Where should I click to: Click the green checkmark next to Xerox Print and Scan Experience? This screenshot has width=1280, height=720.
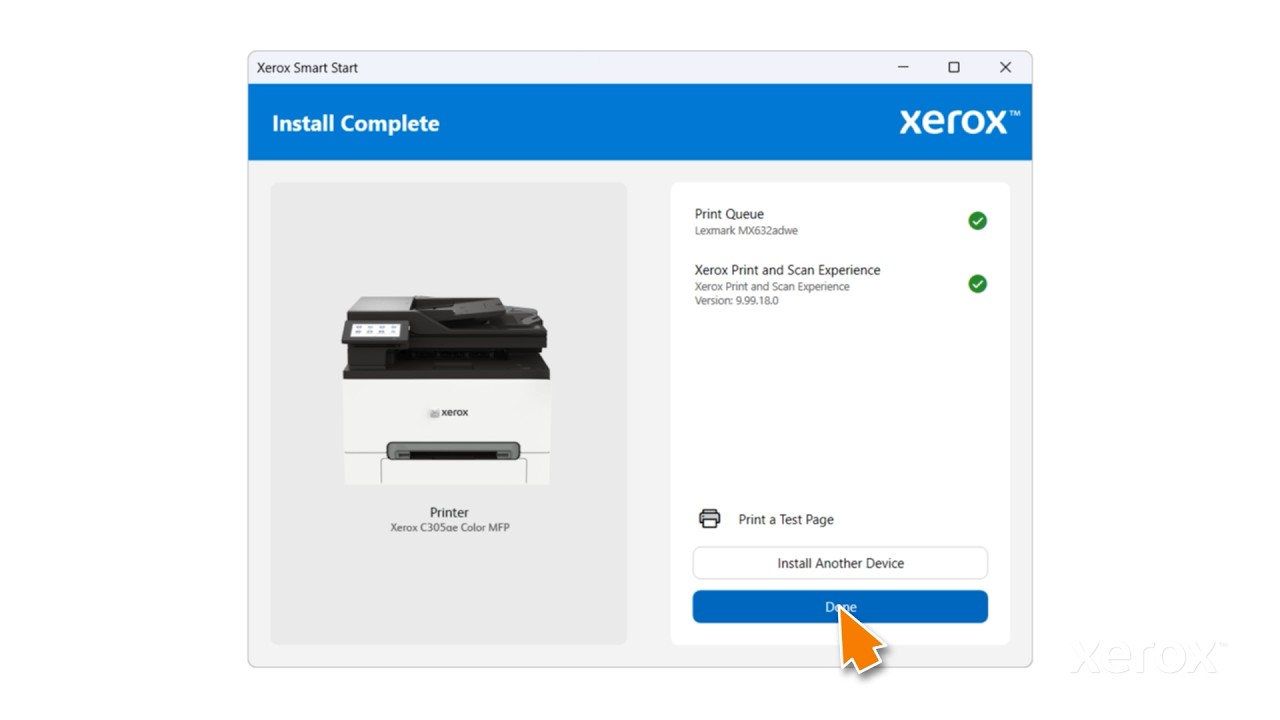click(x=977, y=284)
